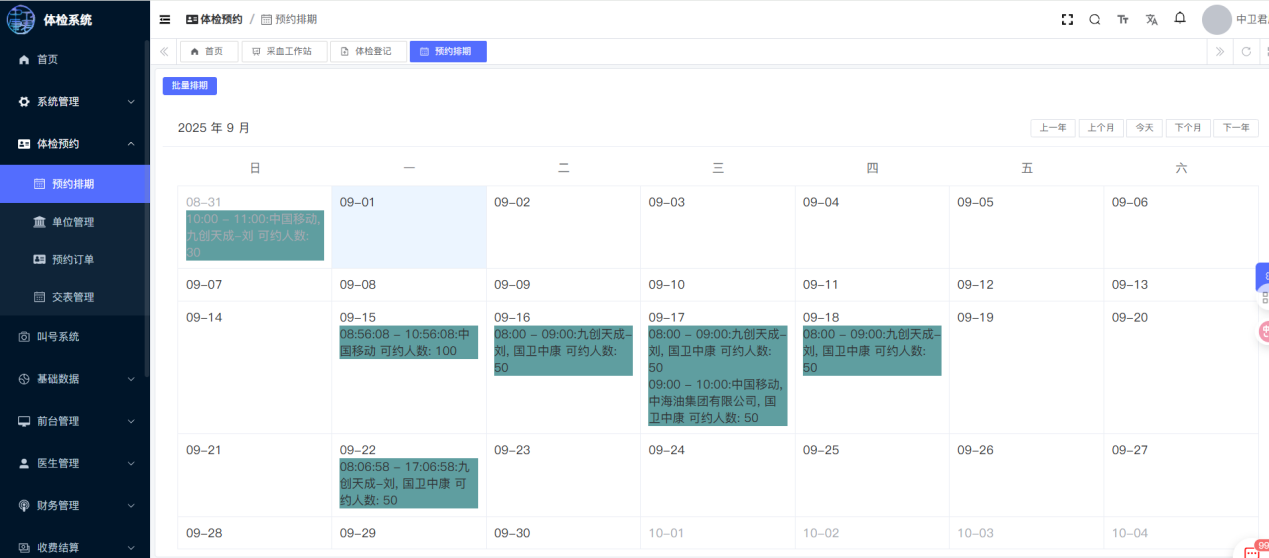Switch to the 采血工作站 tab

(x=284, y=51)
